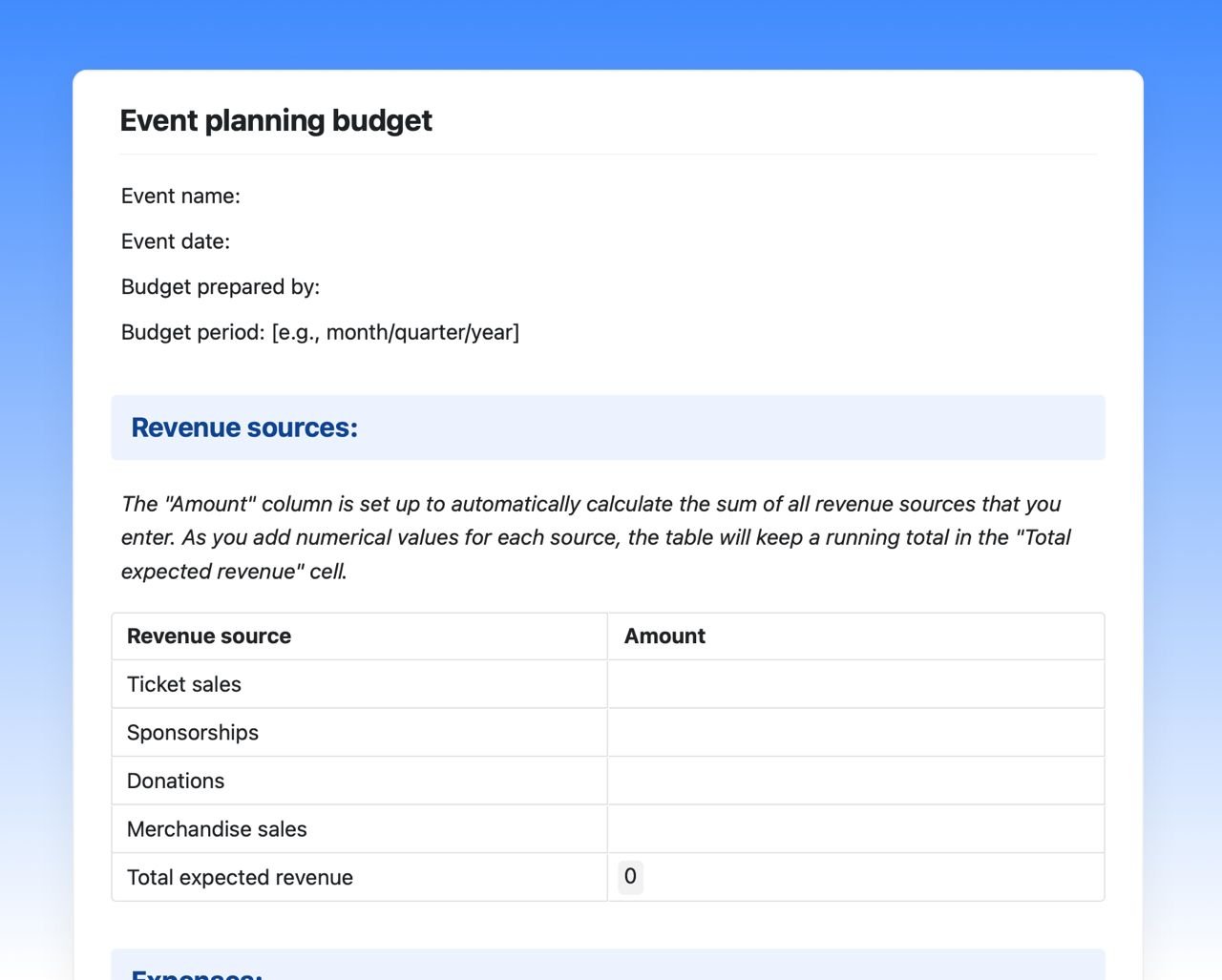Click the "Amount" column header
The width and height of the screenshot is (1222, 980).
pos(664,636)
